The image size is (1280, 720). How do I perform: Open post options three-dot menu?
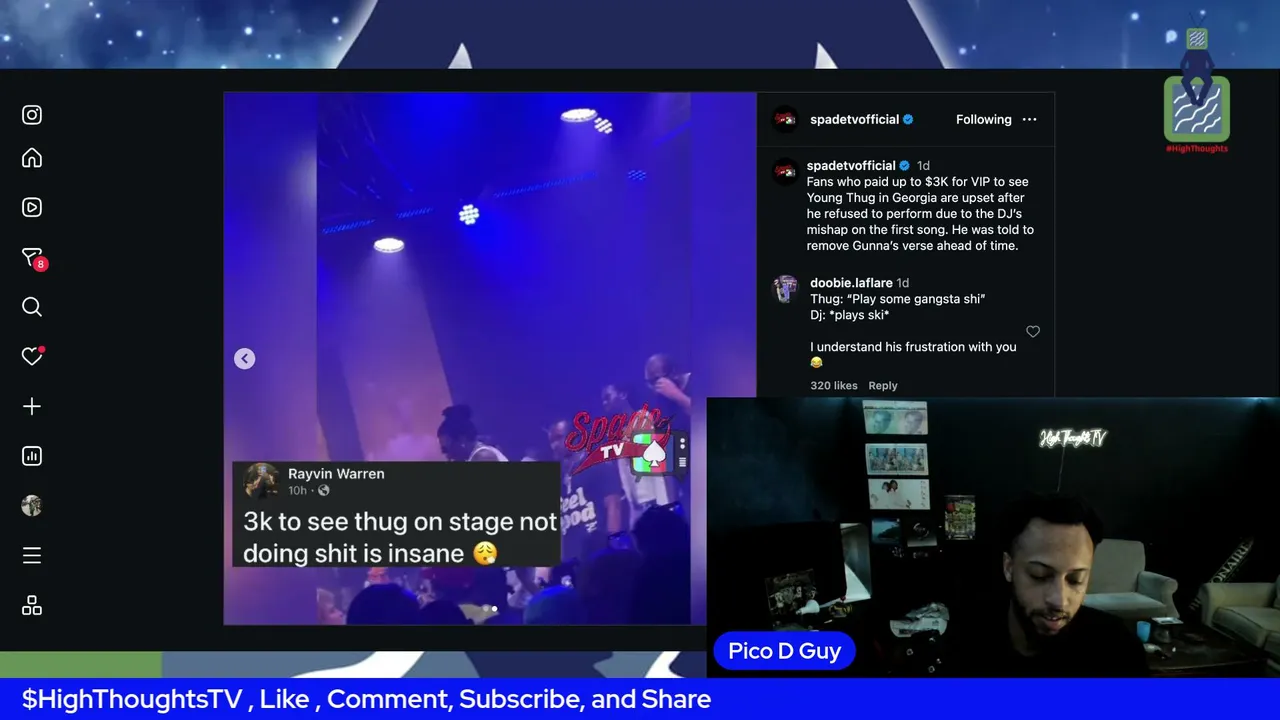click(x=1029, y=119)
